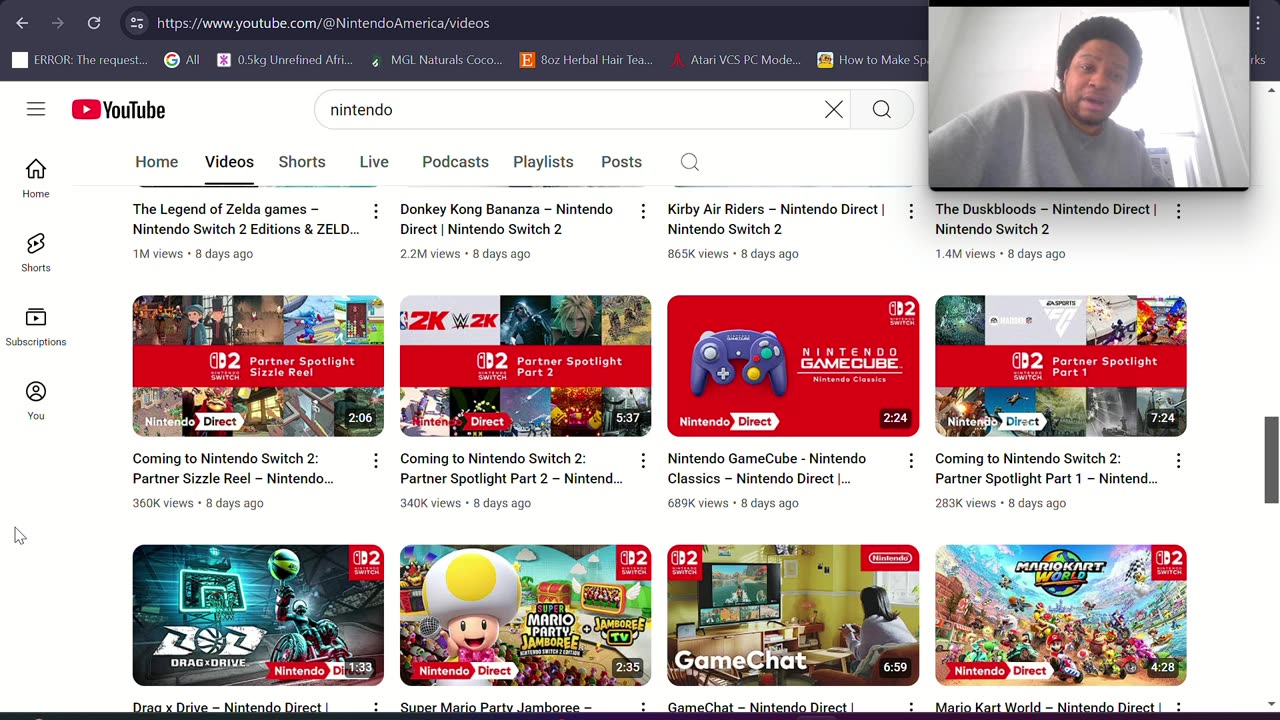
Task: Click the page vertical scrollbar thumb
Action: (1271, 460)
